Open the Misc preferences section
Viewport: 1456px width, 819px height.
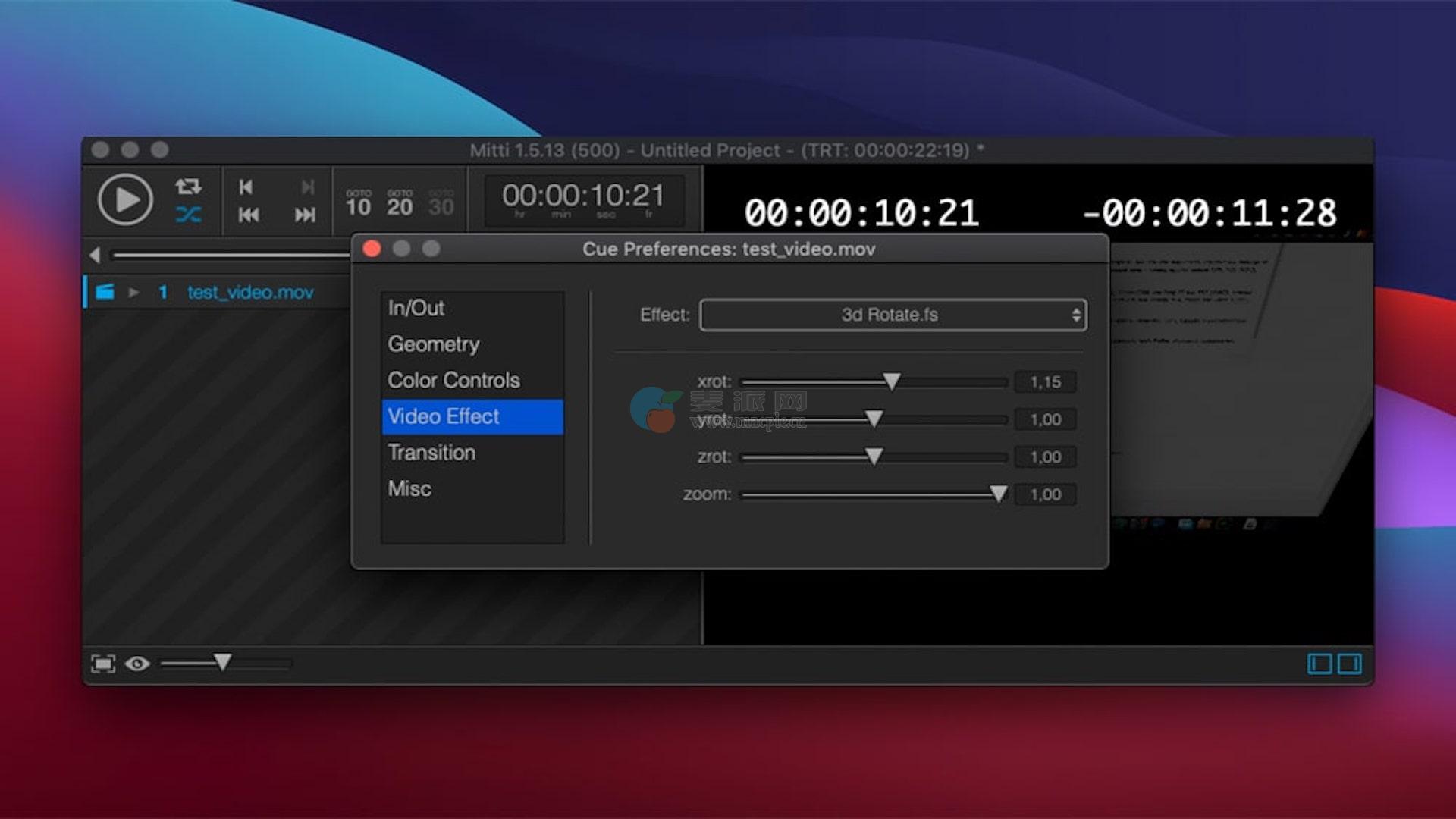pos(472,488)
